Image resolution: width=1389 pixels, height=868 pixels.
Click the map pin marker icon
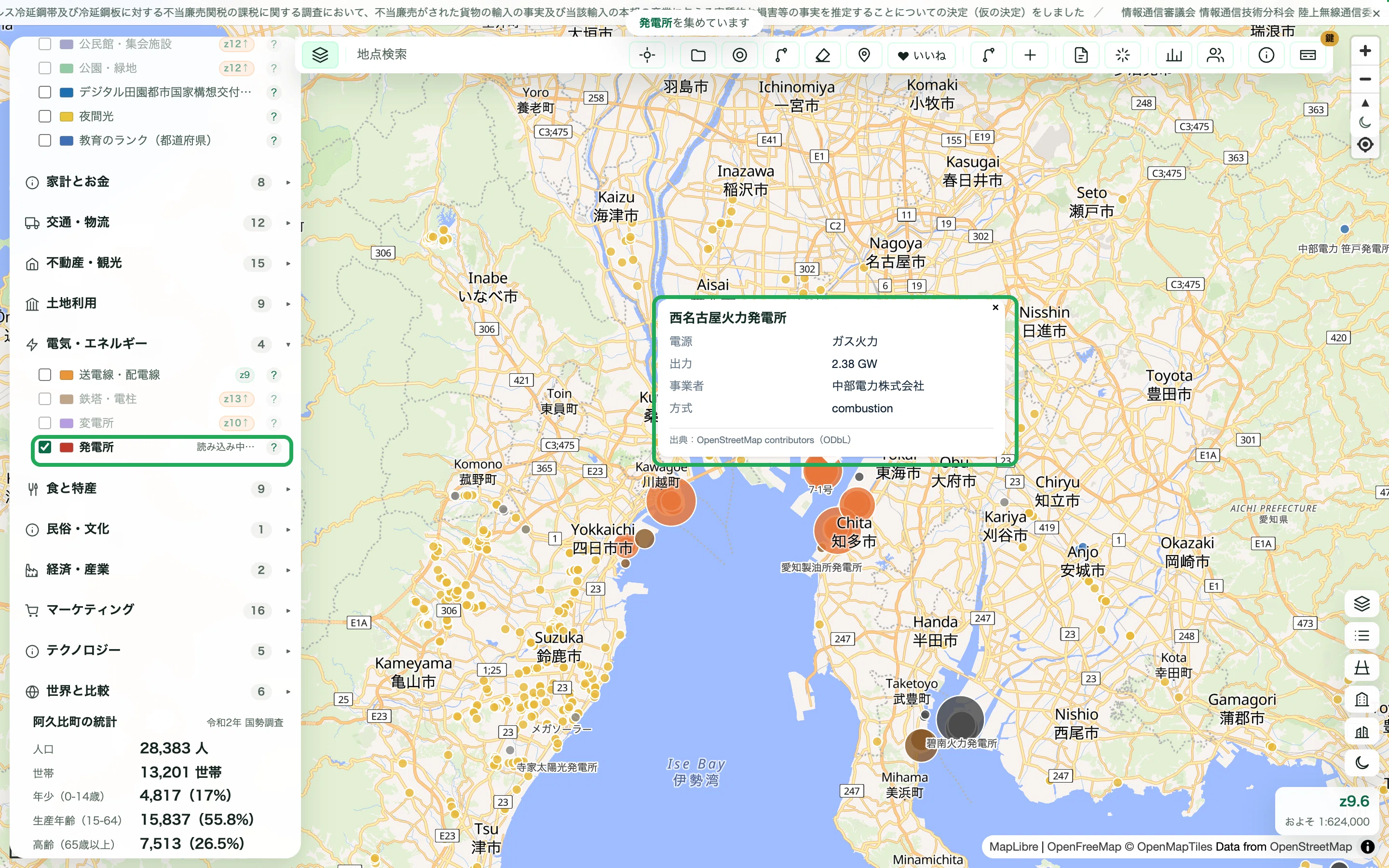click(864, 55)
